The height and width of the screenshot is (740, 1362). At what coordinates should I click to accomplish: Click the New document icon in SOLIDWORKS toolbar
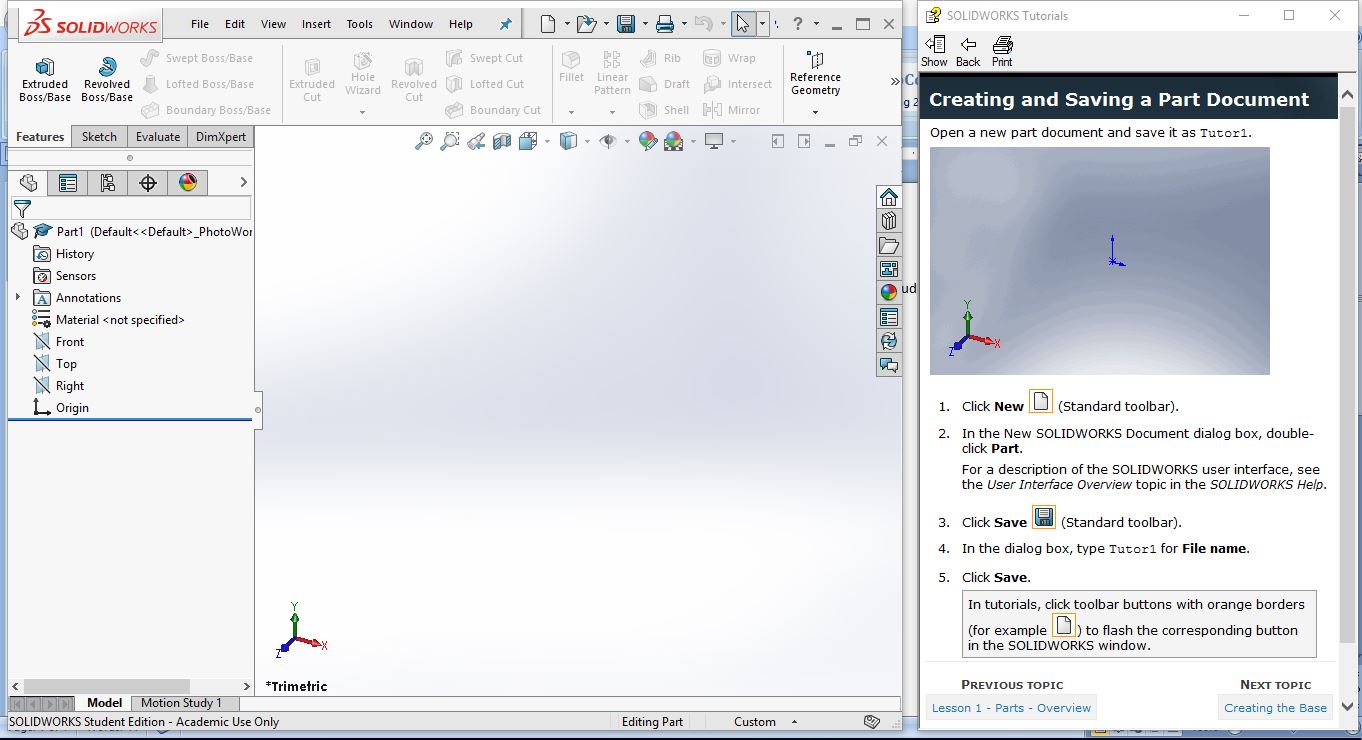point(547,24)
